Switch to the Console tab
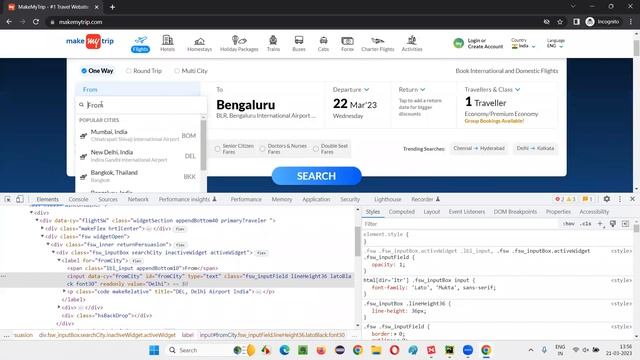Viewport: 640px width, 360px height. tap(78, 199)
